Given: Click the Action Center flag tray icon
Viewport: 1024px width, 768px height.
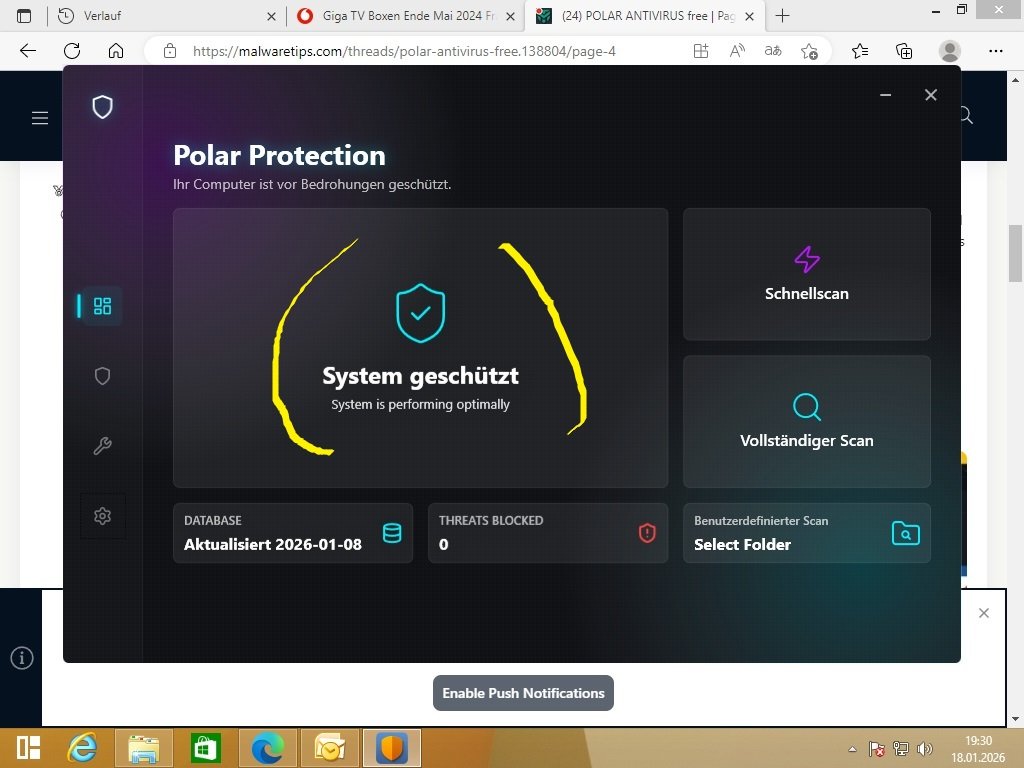Looking at the screenshot, I should (x=876, y=749).
